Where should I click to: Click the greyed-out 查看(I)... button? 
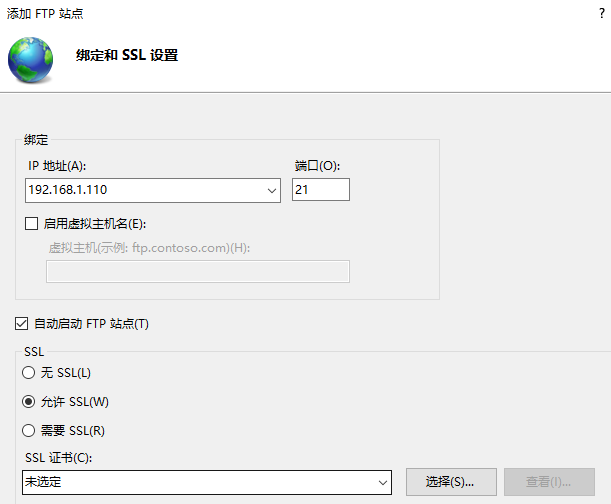549,482
